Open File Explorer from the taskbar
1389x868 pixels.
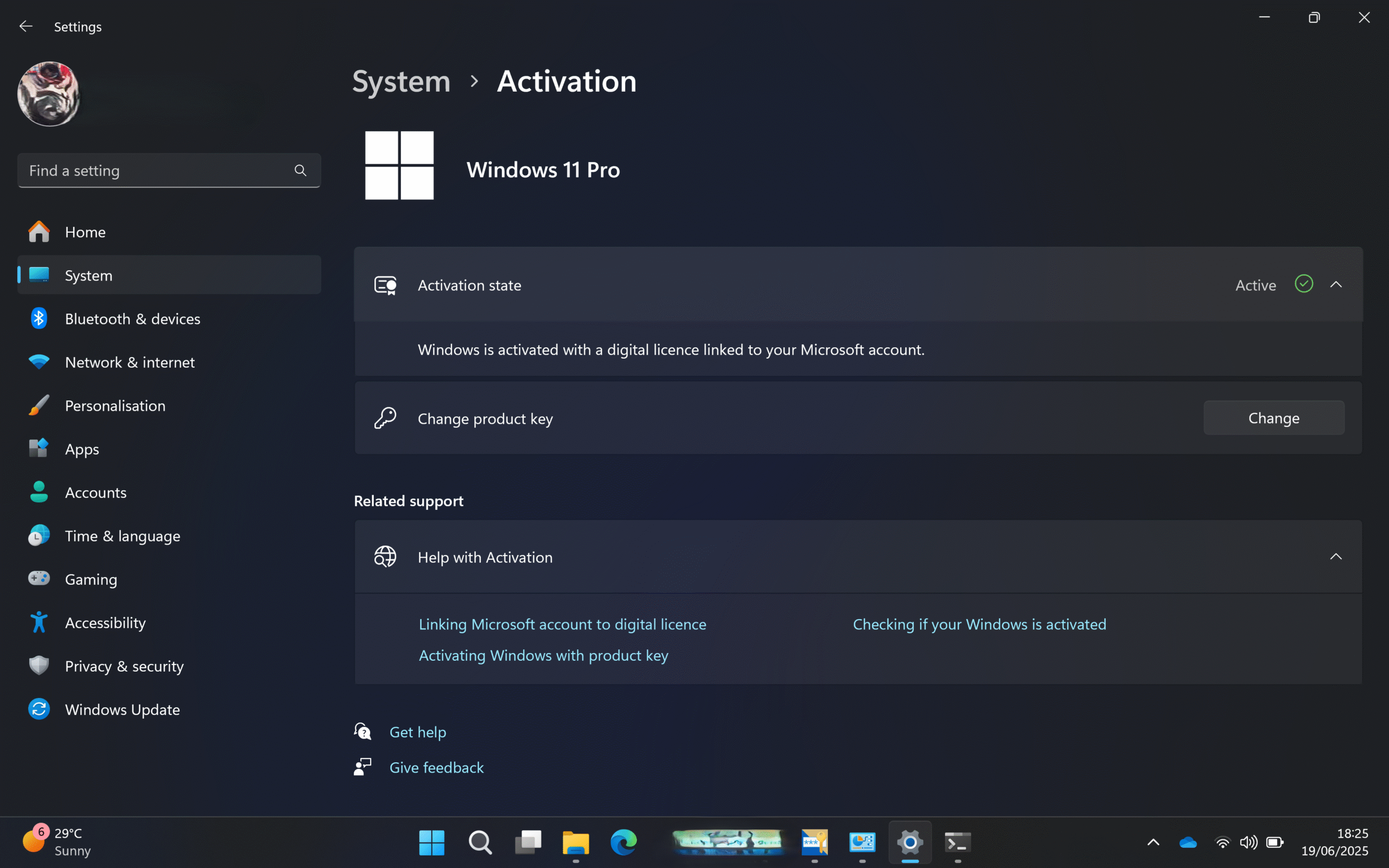point(576,843)
